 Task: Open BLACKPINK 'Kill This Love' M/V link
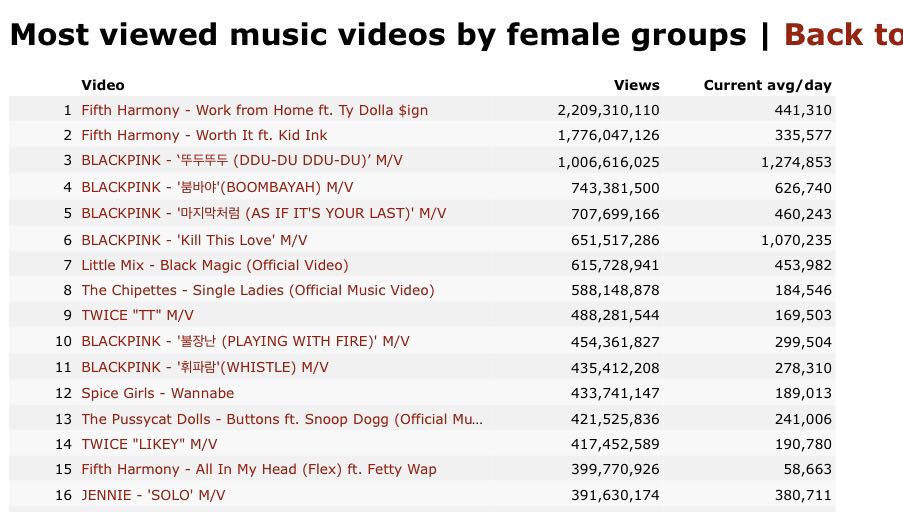pyautogui.click(x=194, y=240)
